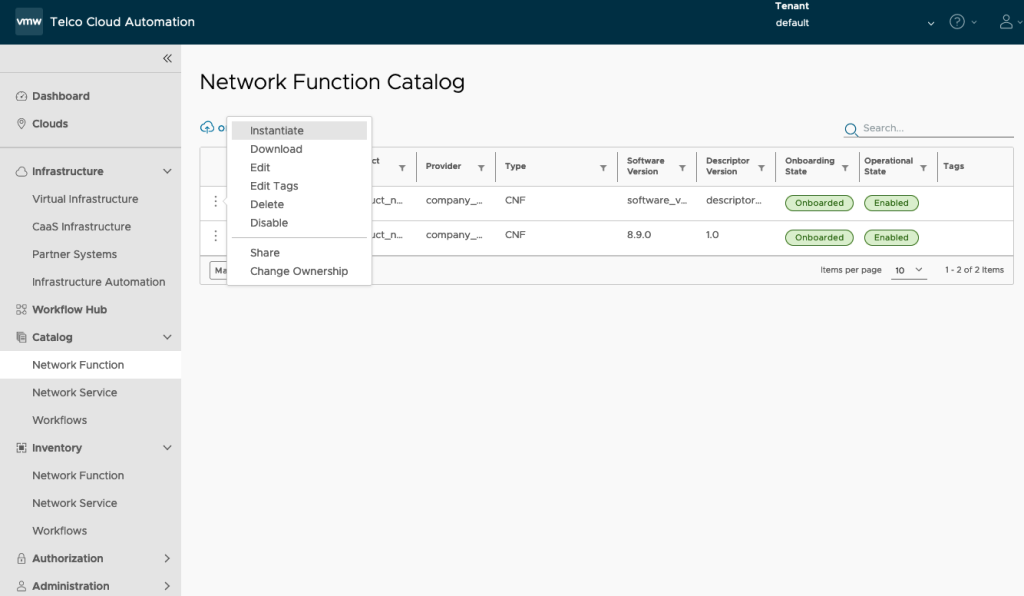Open Inventory Network Function
Viewport: 1024px width, 596px height.
coord(78,475)
